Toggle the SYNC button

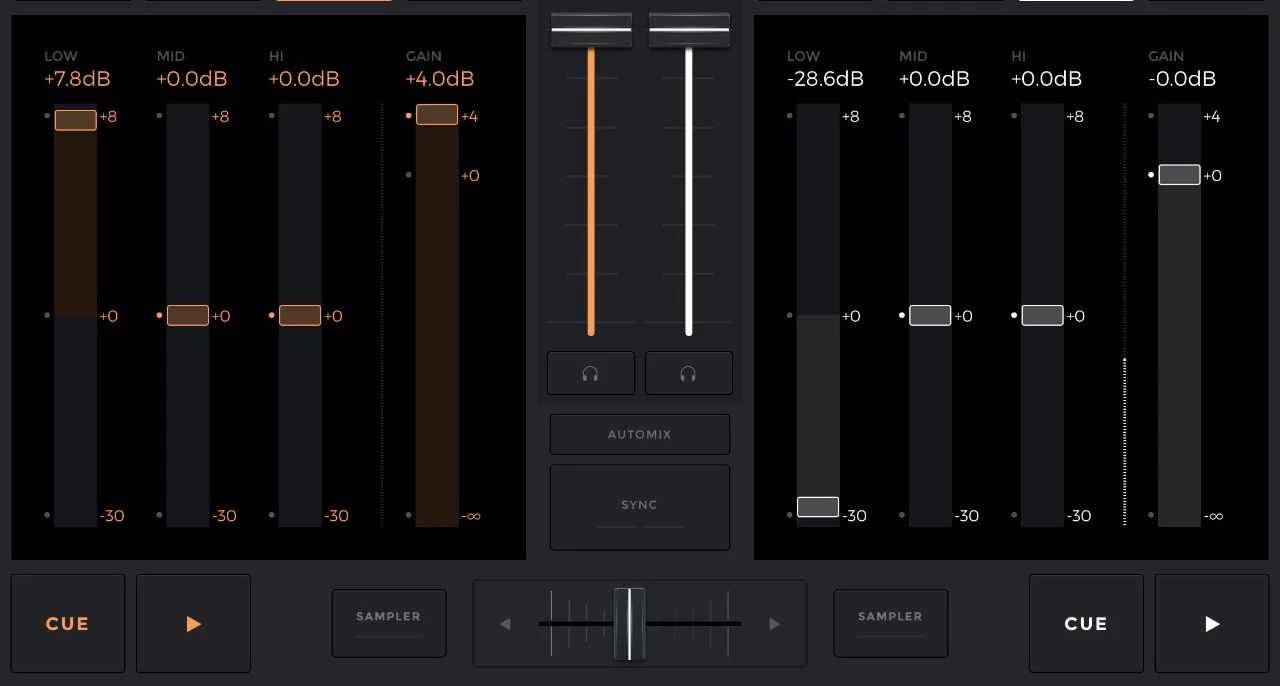point(639,506)
